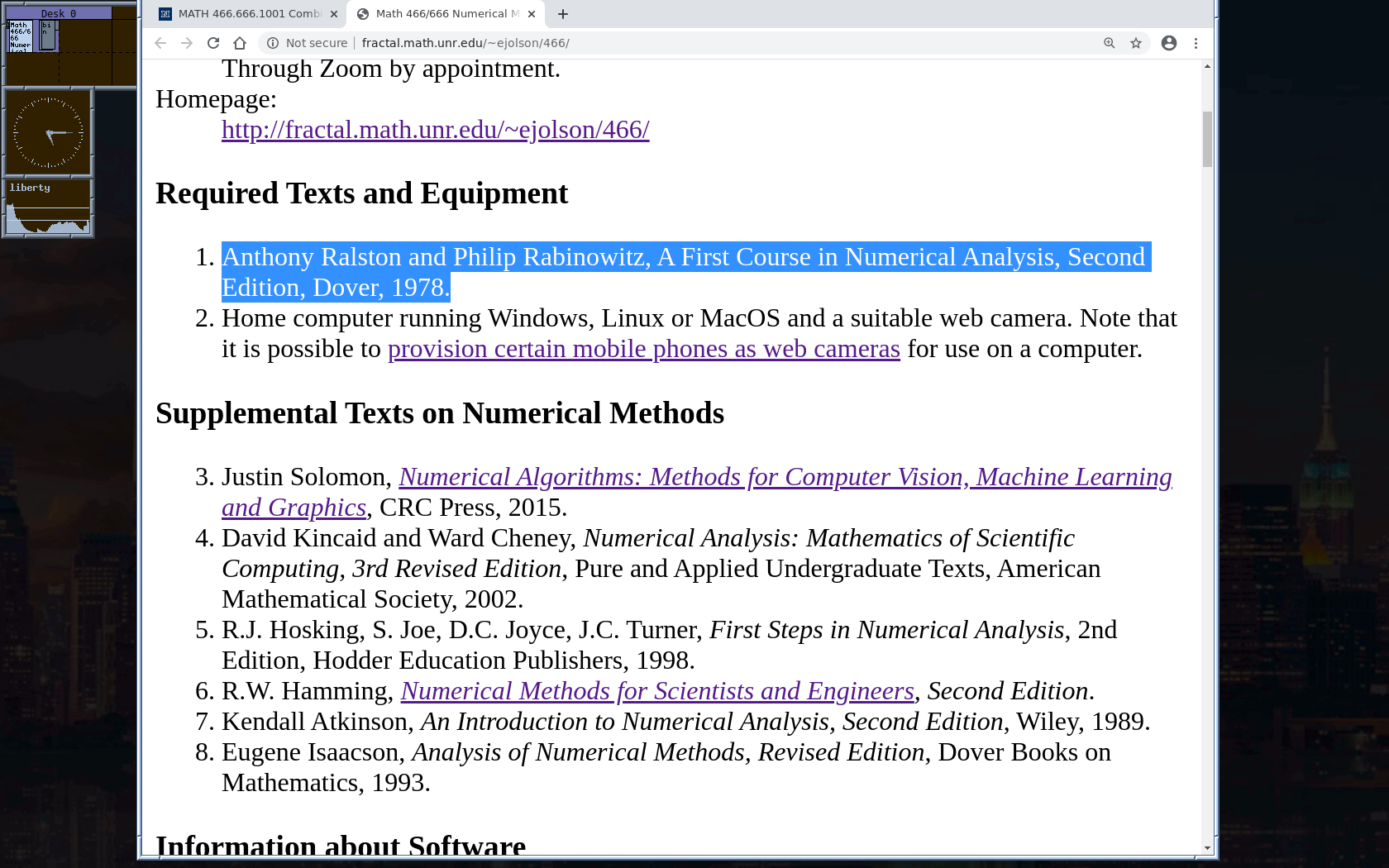Click the address bar URL field

point(661,43)
